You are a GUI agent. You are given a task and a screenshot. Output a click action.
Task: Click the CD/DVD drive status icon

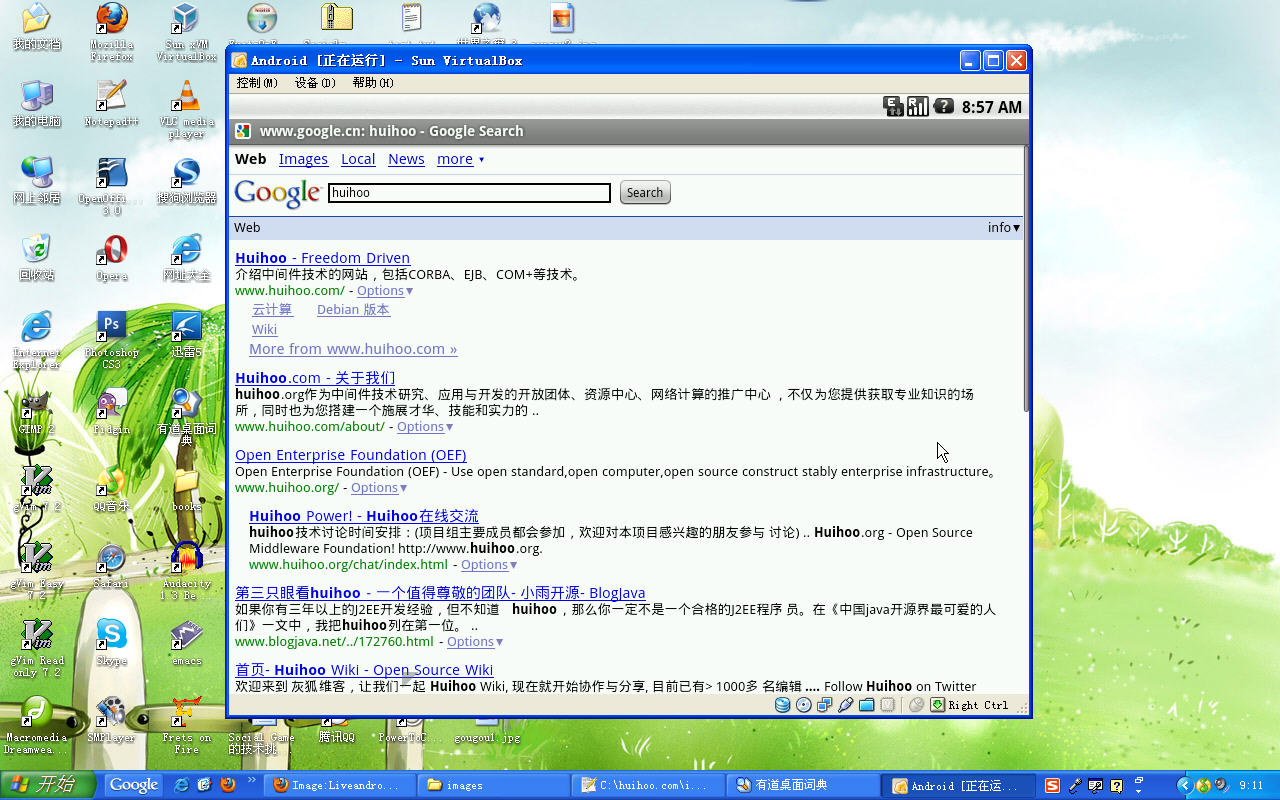coord(803,705)
